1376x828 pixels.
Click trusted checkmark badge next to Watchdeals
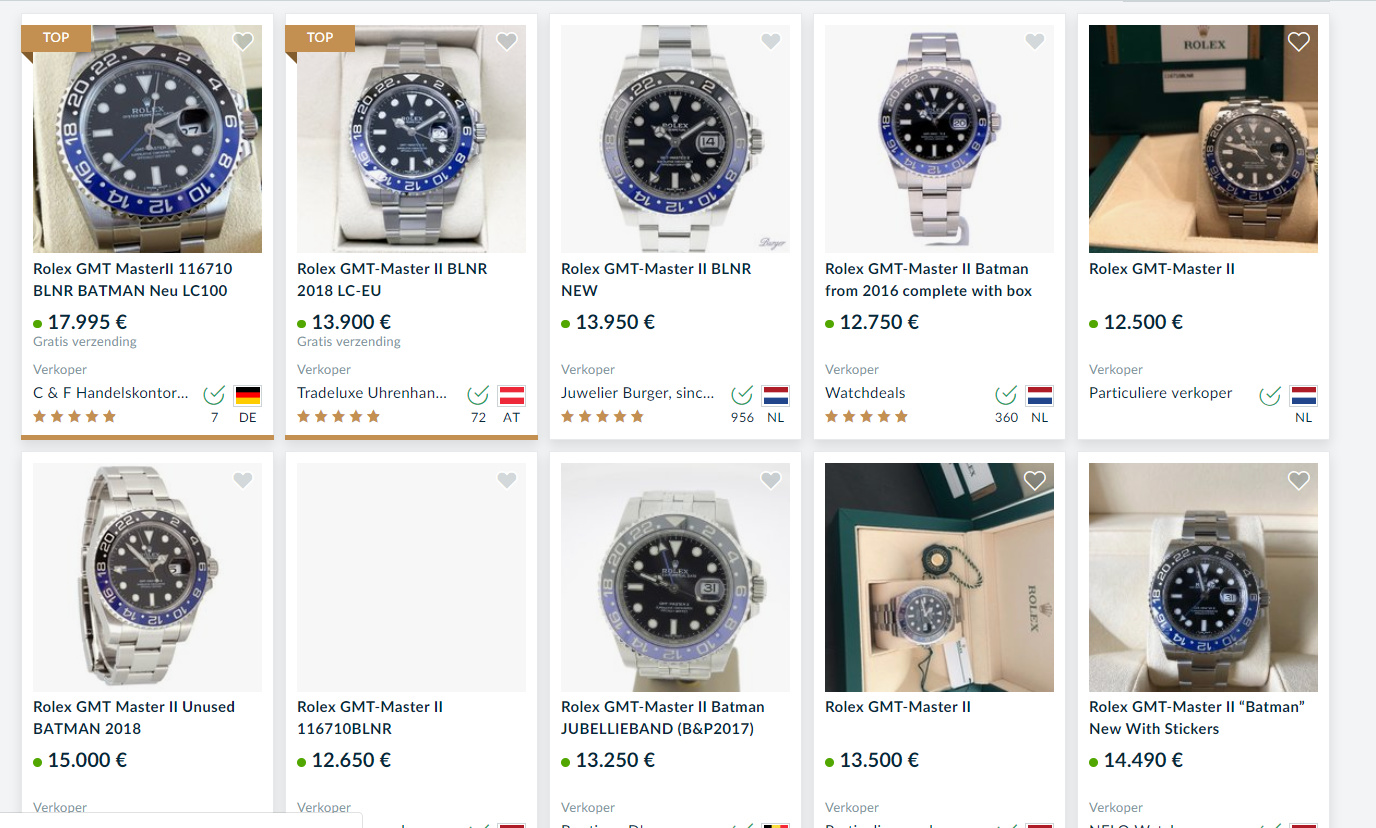coord(1006,395)
